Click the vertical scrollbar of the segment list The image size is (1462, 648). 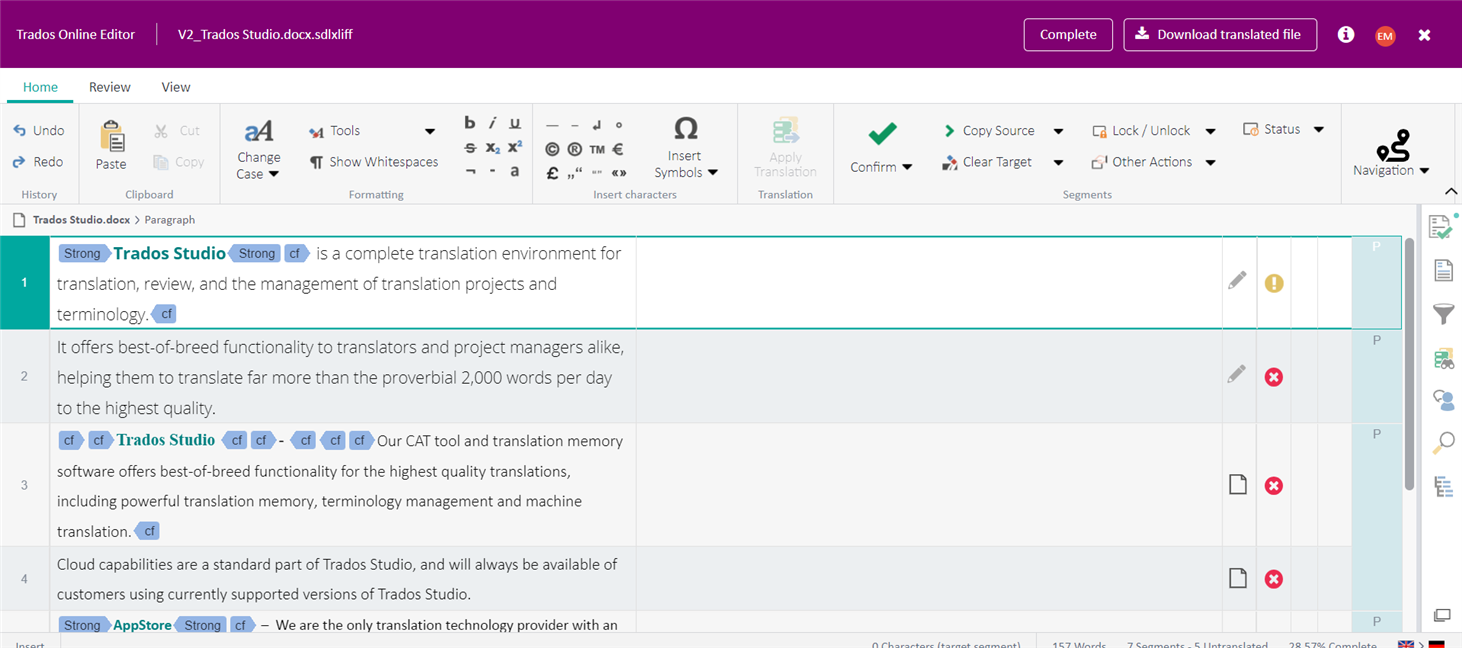coord(1409,364)
